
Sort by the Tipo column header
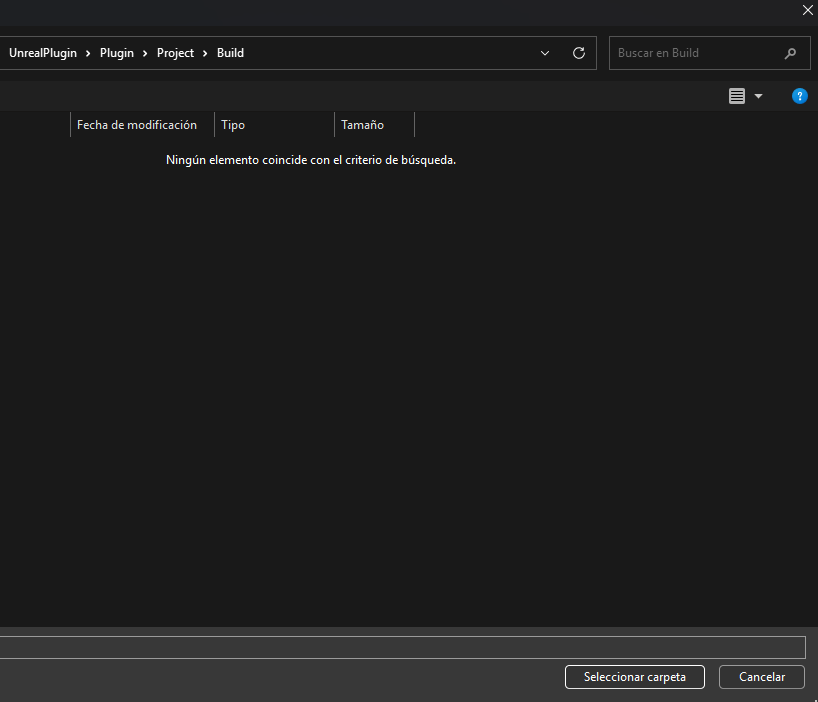233,125
